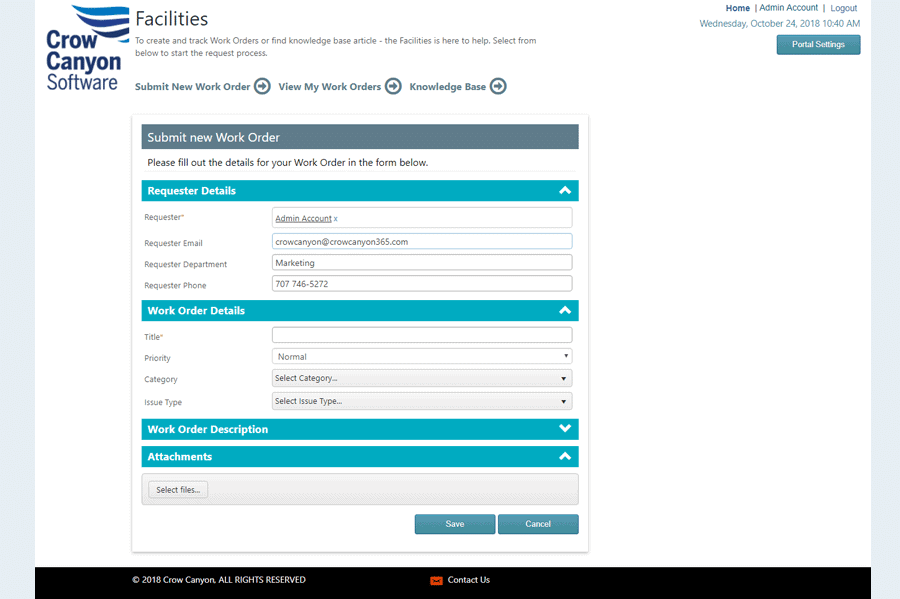Click the Cancel button
The image size is (900, 599).
coord(538,524)
